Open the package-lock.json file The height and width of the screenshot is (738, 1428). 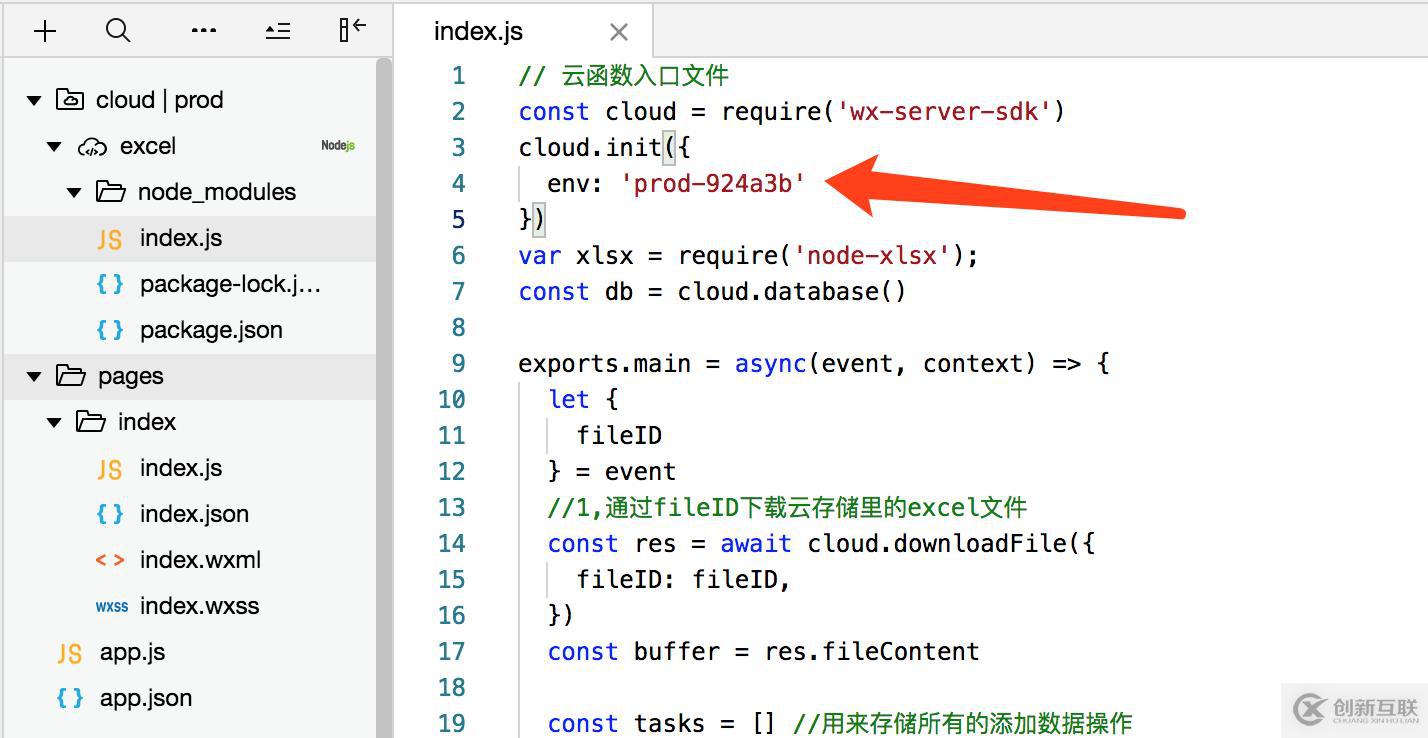(x=231, y=284)
